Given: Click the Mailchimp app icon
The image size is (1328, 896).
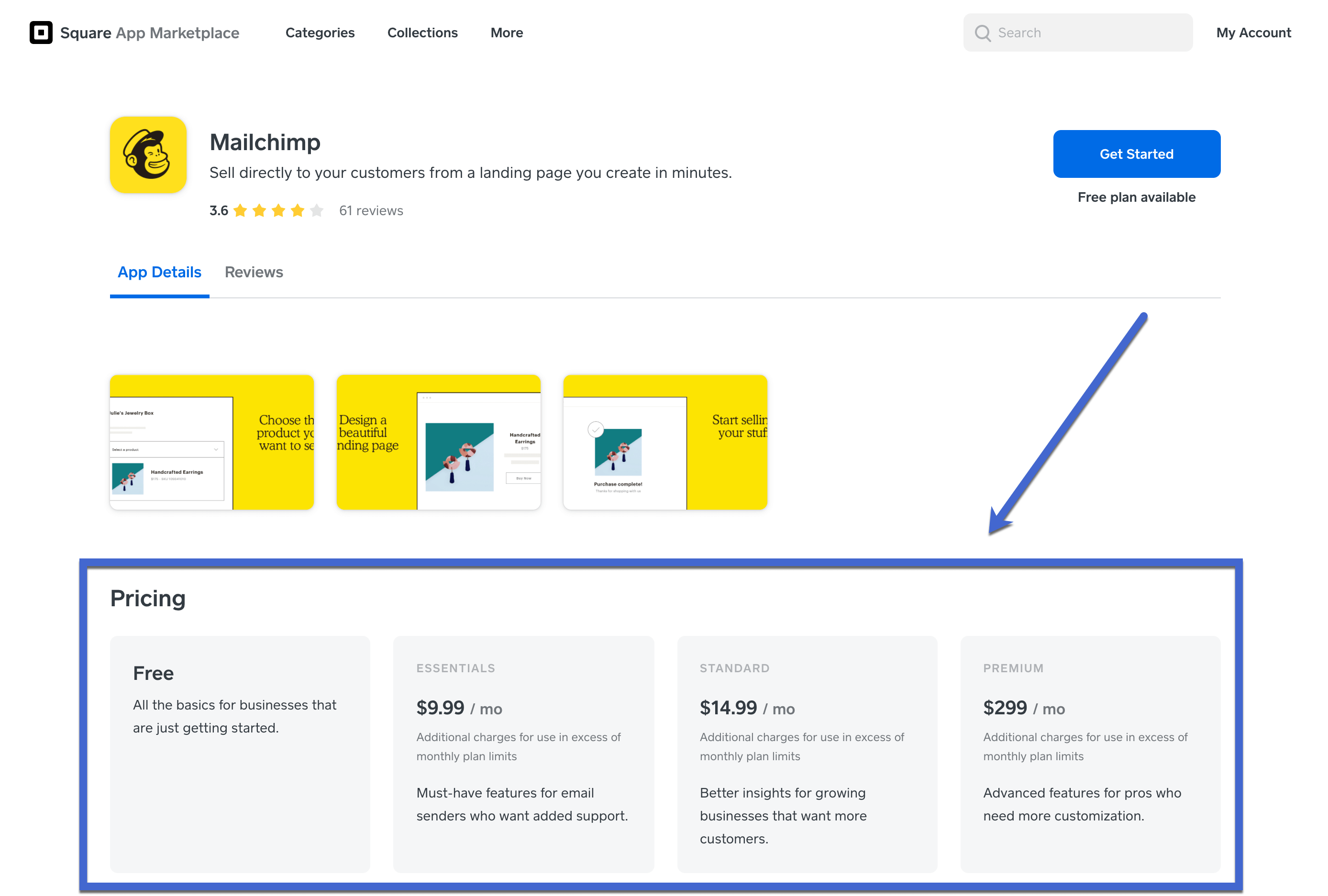Looking at the screenshot, I should tap(148, 155).
